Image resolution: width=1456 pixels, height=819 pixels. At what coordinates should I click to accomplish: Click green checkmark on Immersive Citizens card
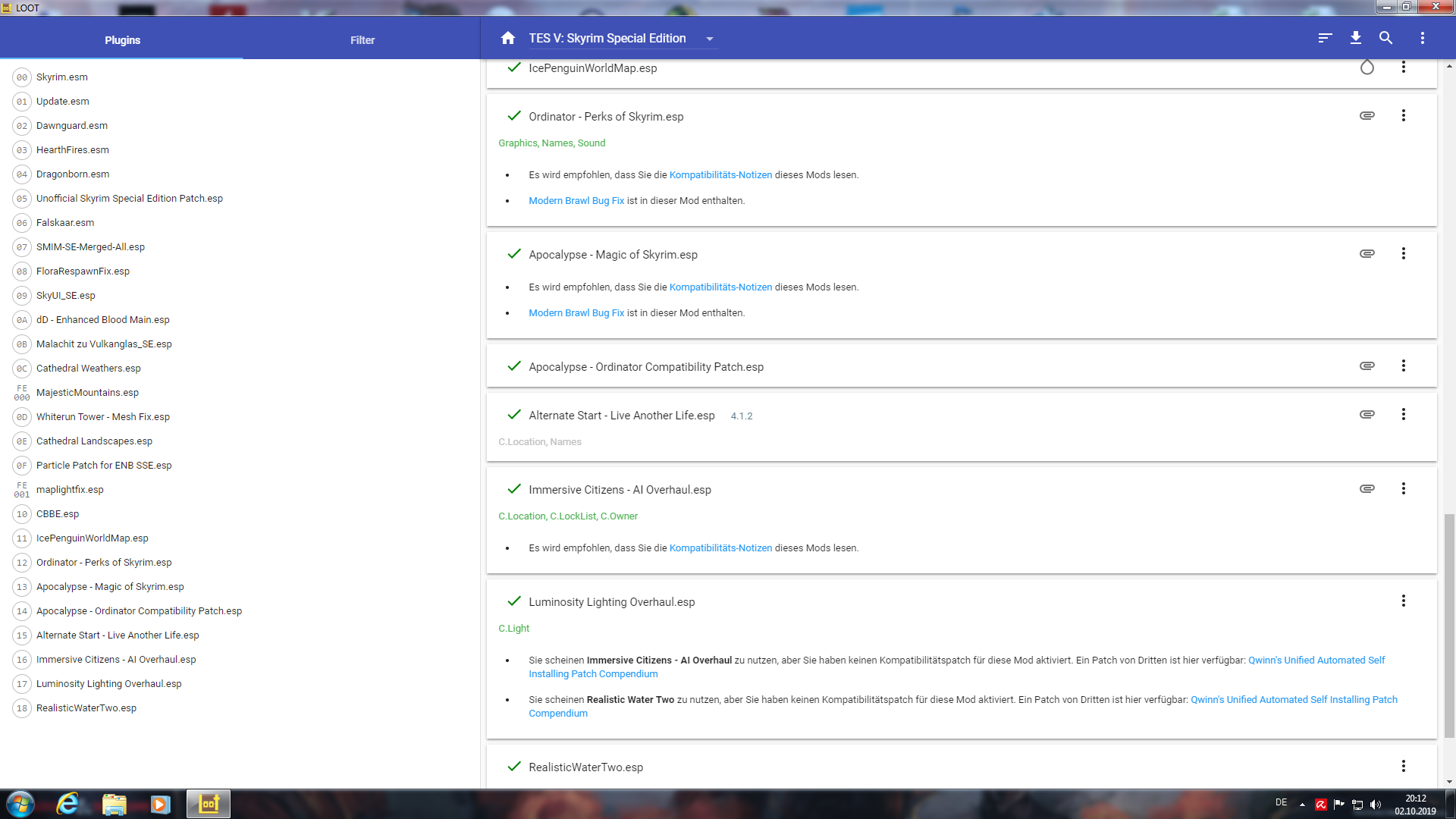pos(514,489)
